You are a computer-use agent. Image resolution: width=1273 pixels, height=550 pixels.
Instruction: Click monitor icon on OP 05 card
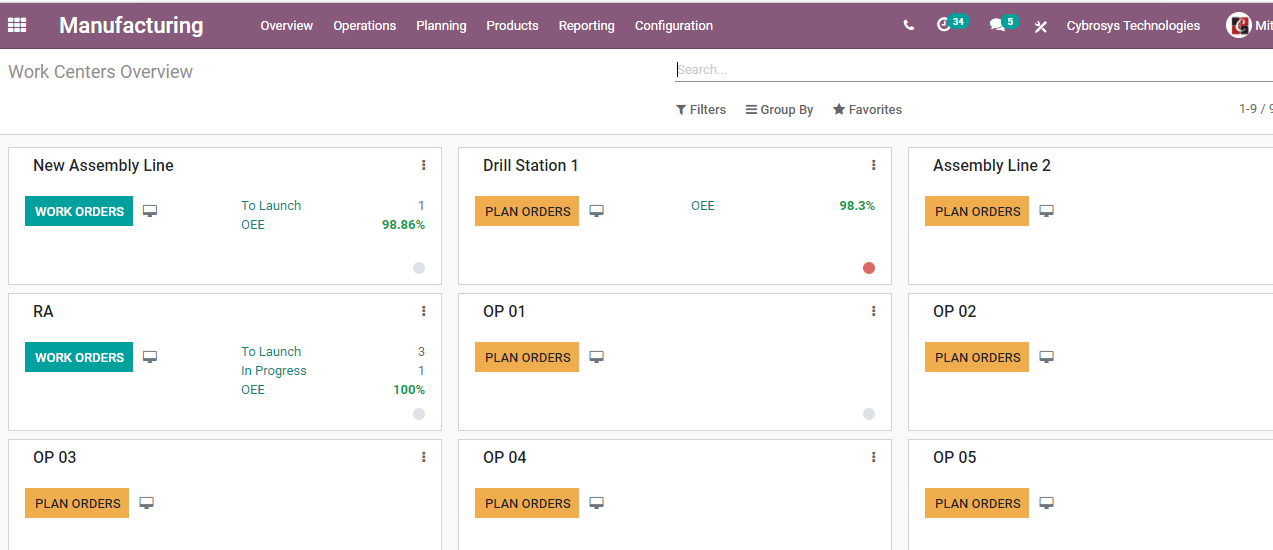point(1046,503)
